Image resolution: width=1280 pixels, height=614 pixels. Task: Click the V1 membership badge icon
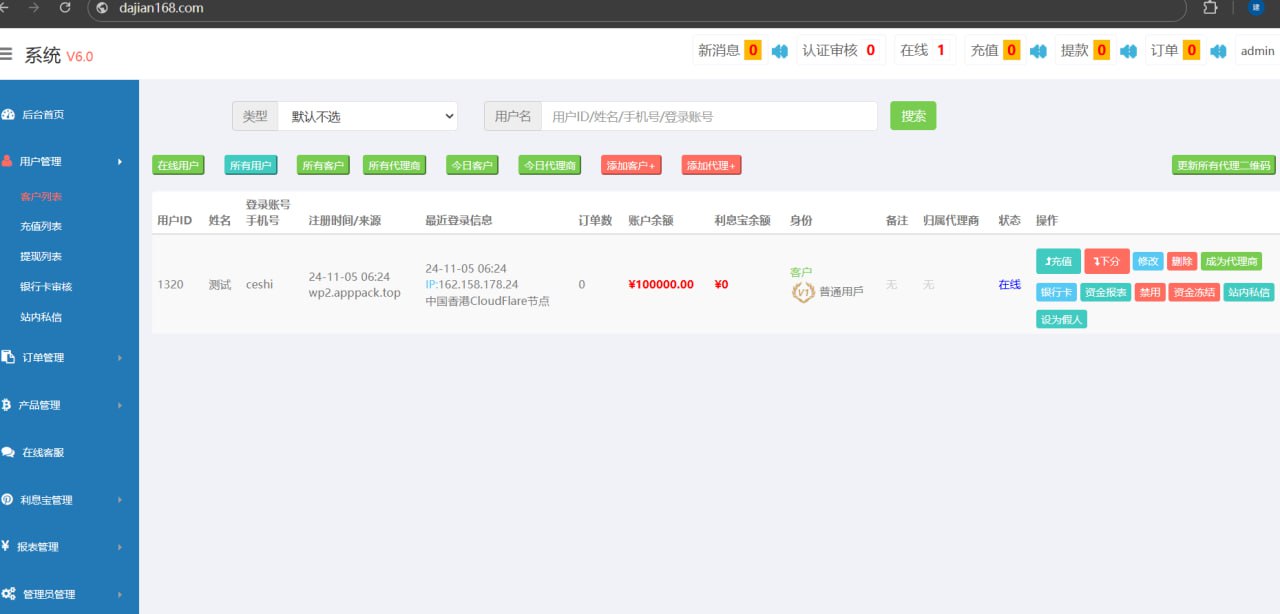pyautogui.click(x=803, y=292)
